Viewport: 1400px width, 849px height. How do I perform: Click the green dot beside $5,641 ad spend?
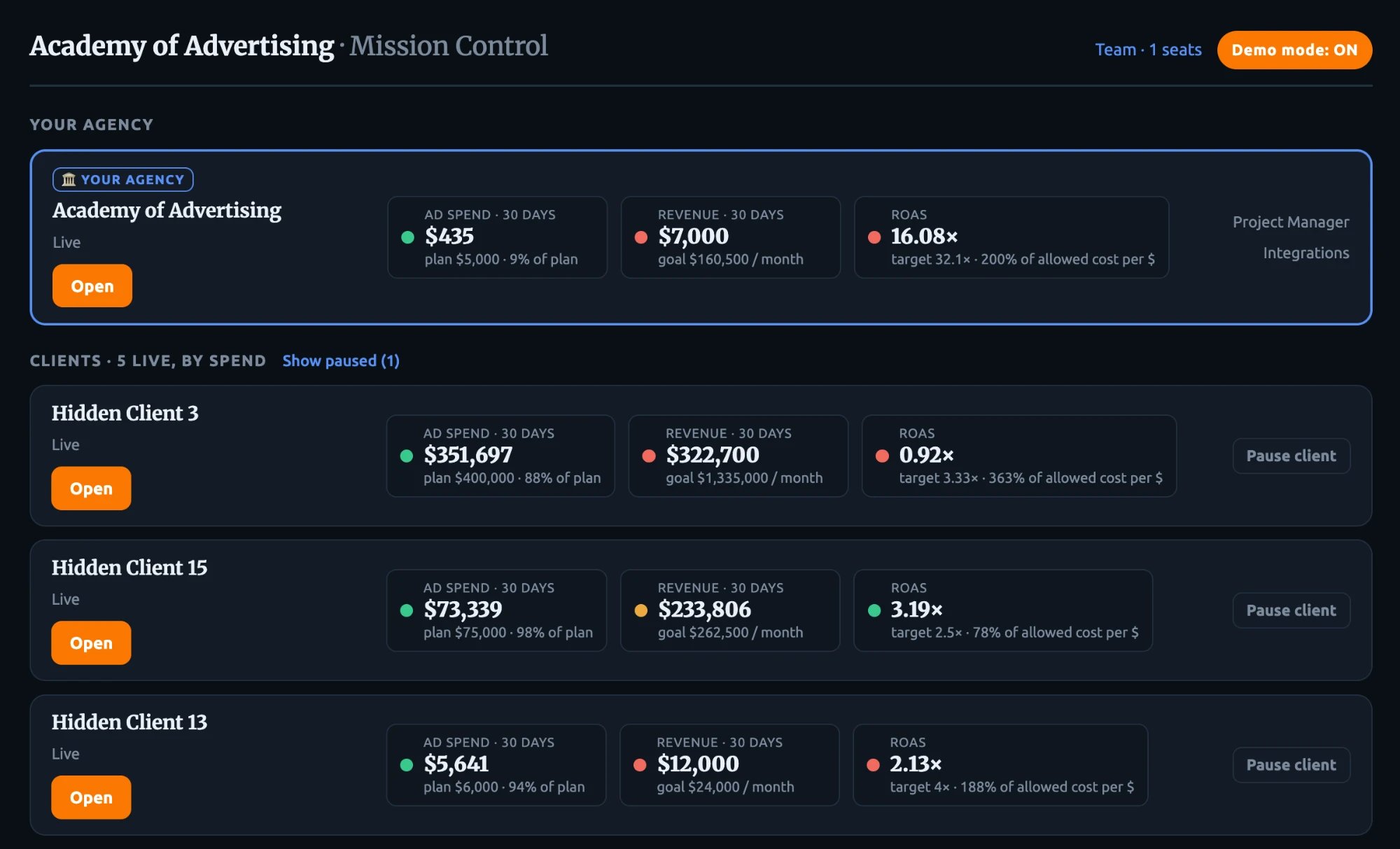[406, 765]
